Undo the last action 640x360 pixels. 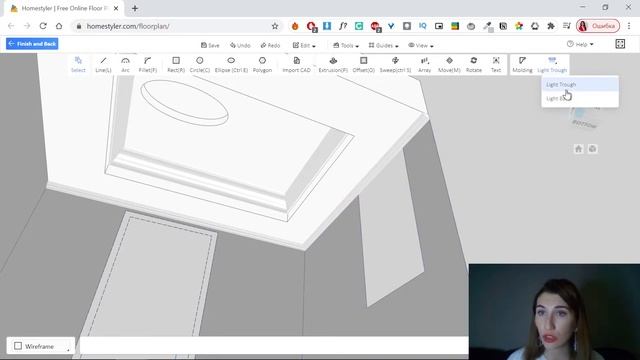coord(240,45)
